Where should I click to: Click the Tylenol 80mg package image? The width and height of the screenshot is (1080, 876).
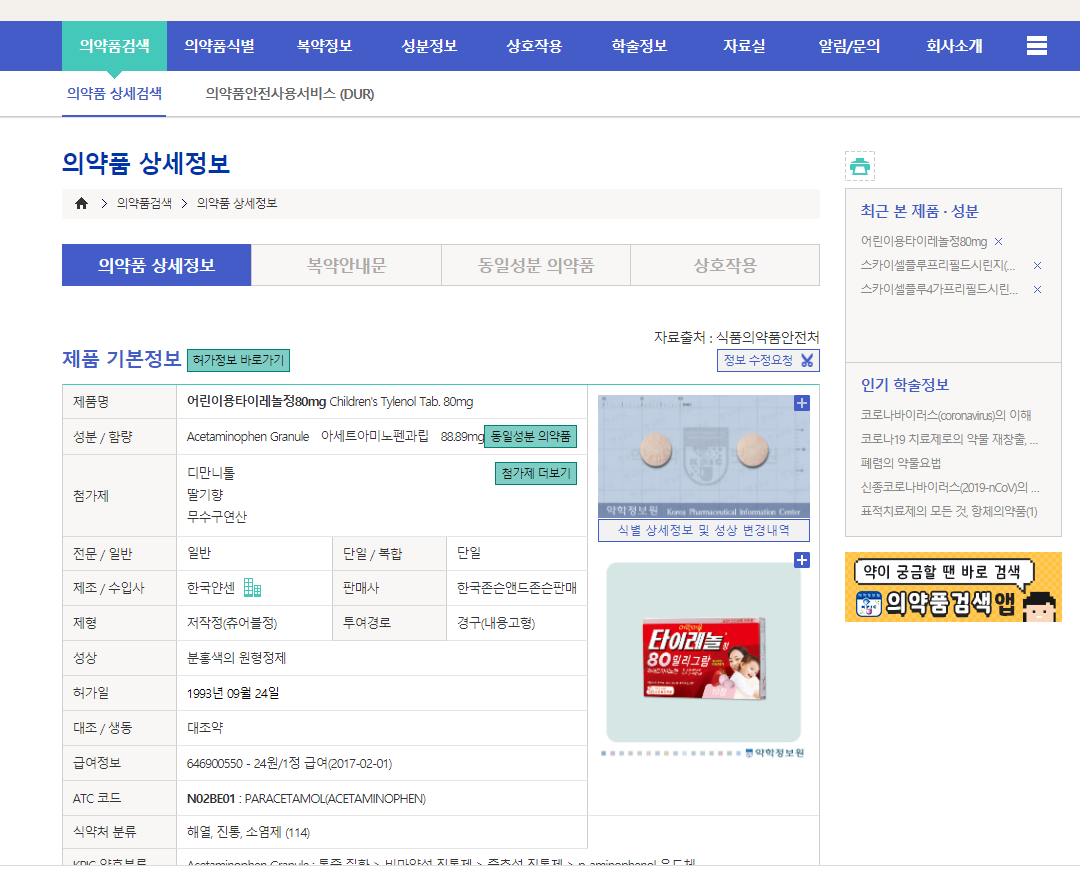tap(704, 659)
